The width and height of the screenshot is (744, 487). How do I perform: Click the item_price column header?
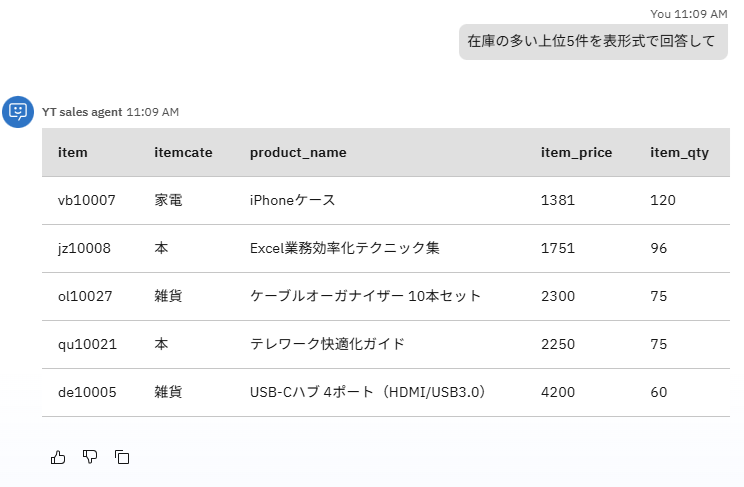576,152
